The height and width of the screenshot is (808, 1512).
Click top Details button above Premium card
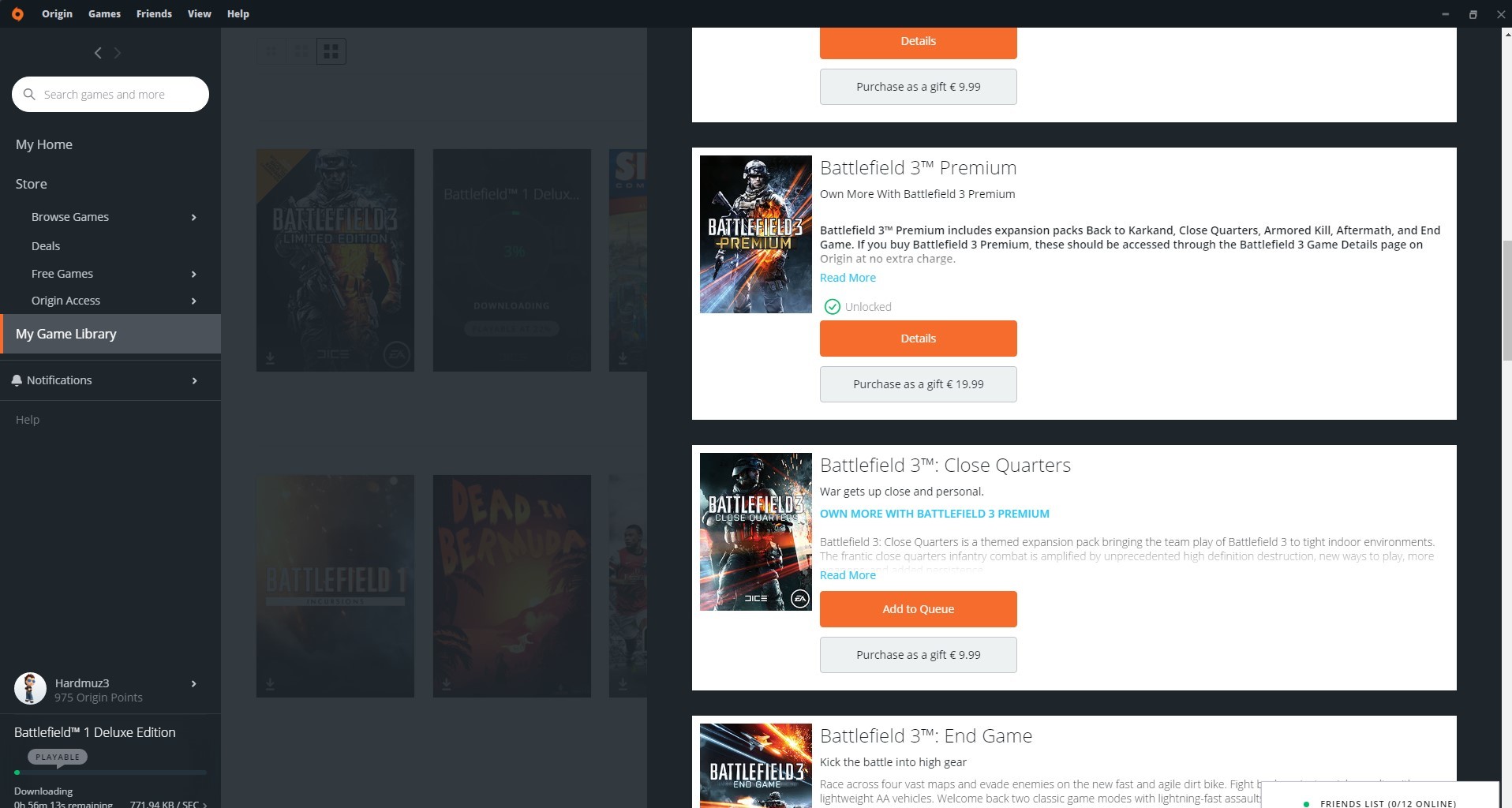[918, 42]
